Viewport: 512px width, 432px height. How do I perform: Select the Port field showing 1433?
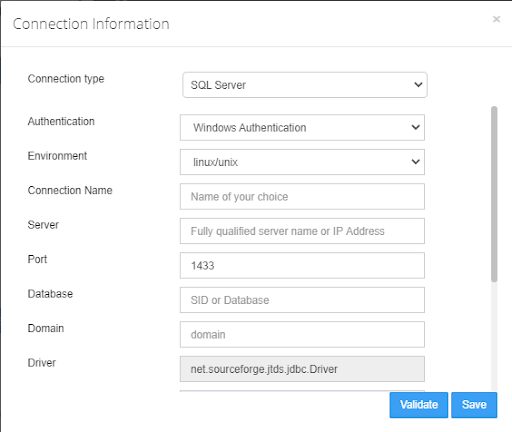[x=302, y=266]
